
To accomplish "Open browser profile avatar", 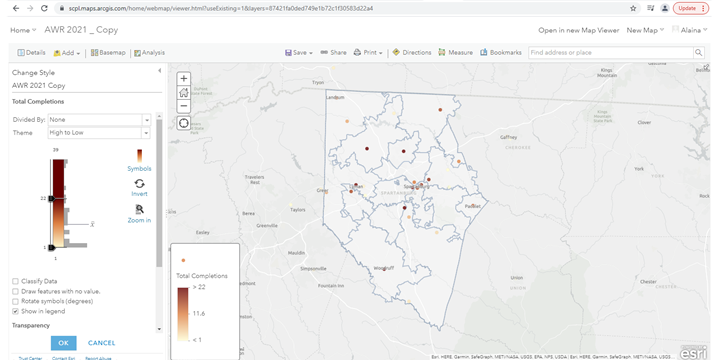I will point(665,8).
